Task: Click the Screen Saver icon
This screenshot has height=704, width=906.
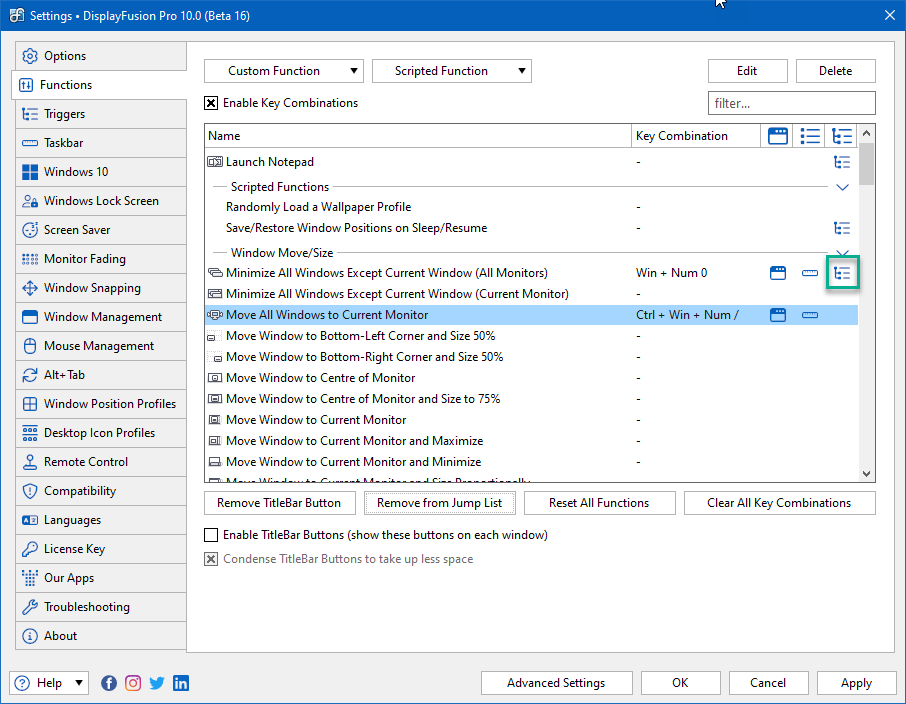Action: click(x=29, y=230)
